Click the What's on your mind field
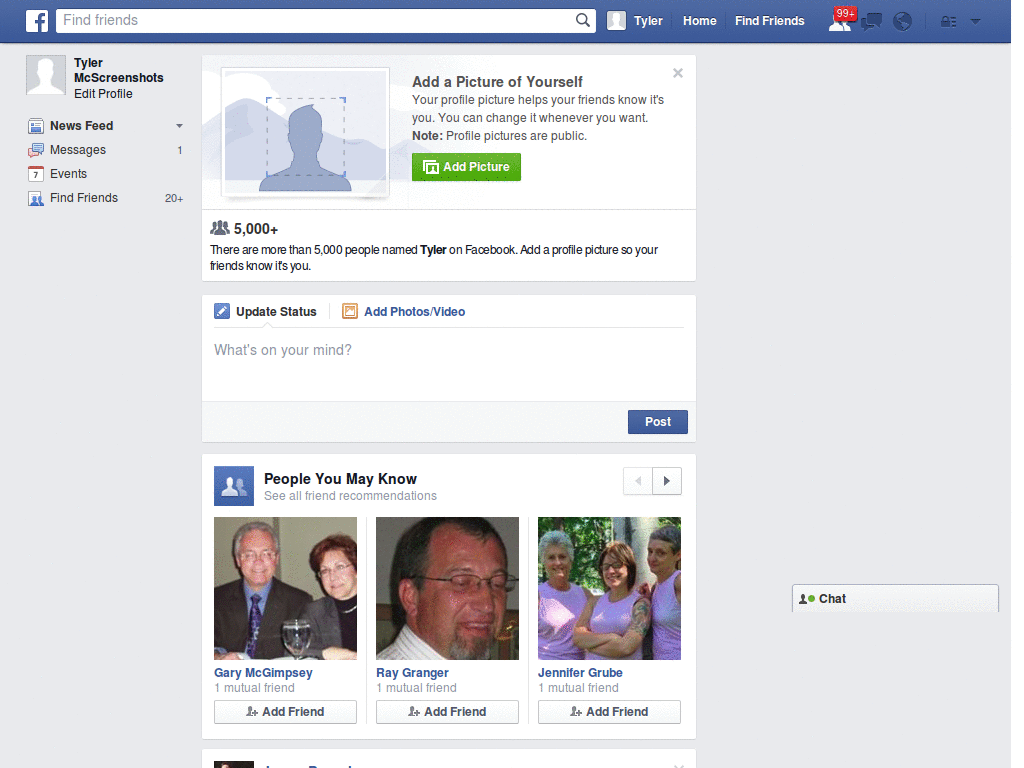1024x768 pixels. click(x=449, y=364)
